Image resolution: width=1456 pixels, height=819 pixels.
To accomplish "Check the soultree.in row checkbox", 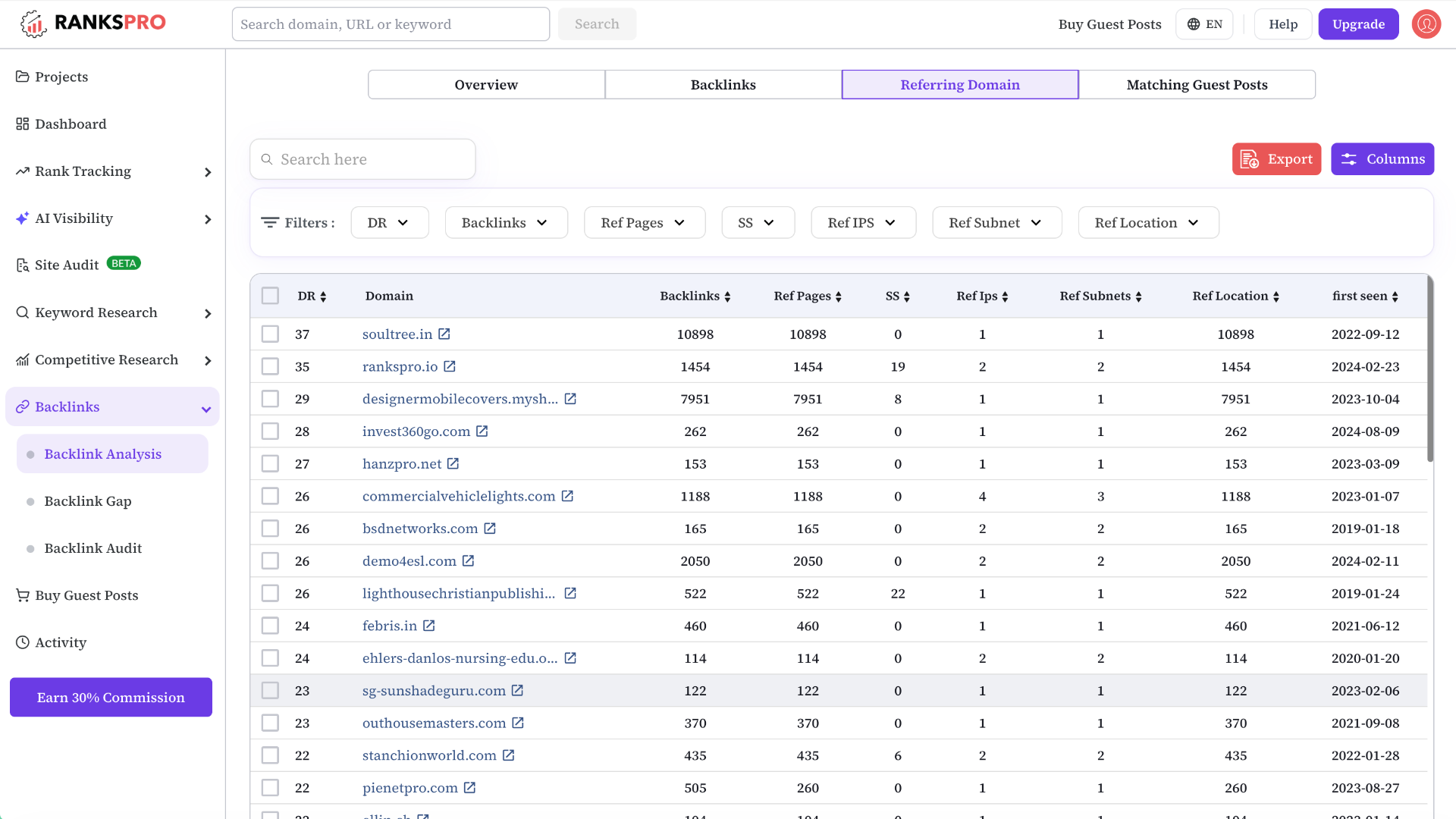I will pyautogui.click(x=270, y=334).
